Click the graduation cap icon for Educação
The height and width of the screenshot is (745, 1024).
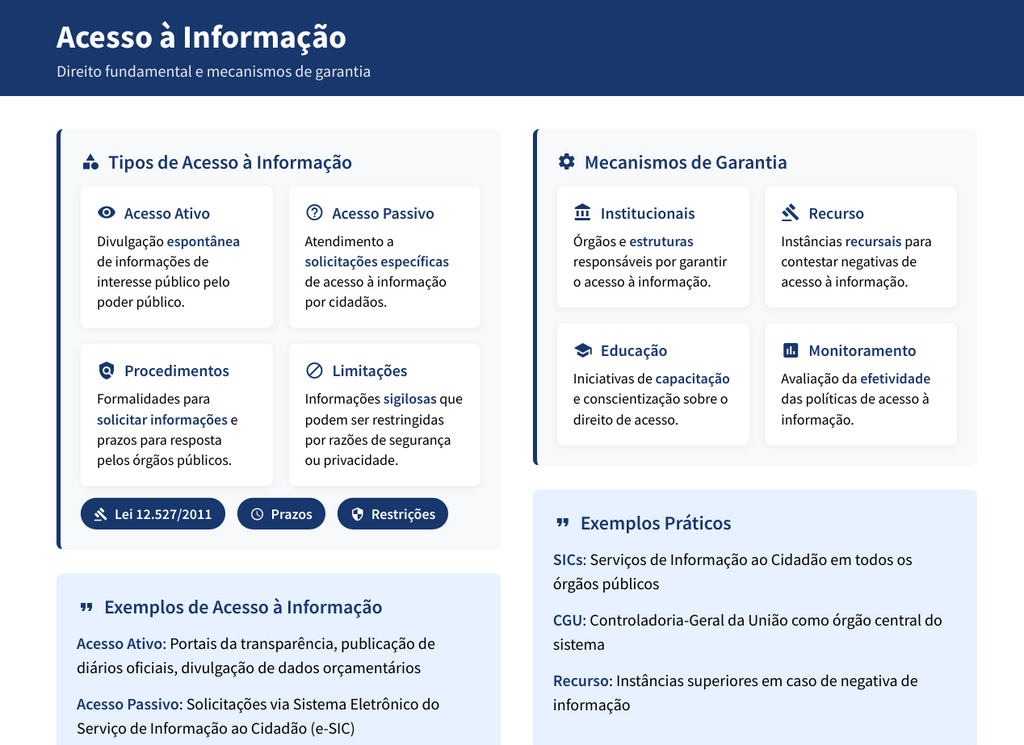(x=583, y=350)
